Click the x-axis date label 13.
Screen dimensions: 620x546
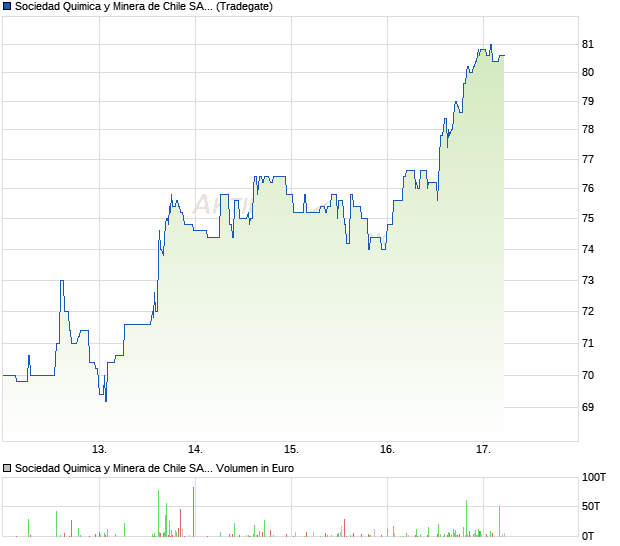click(99, 450)
